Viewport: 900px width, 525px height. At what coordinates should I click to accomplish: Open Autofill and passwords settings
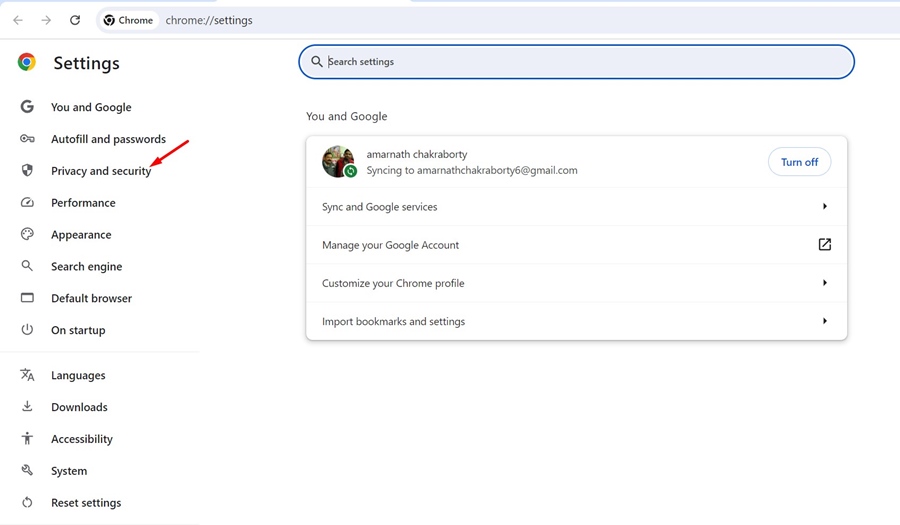pos(108,139)
